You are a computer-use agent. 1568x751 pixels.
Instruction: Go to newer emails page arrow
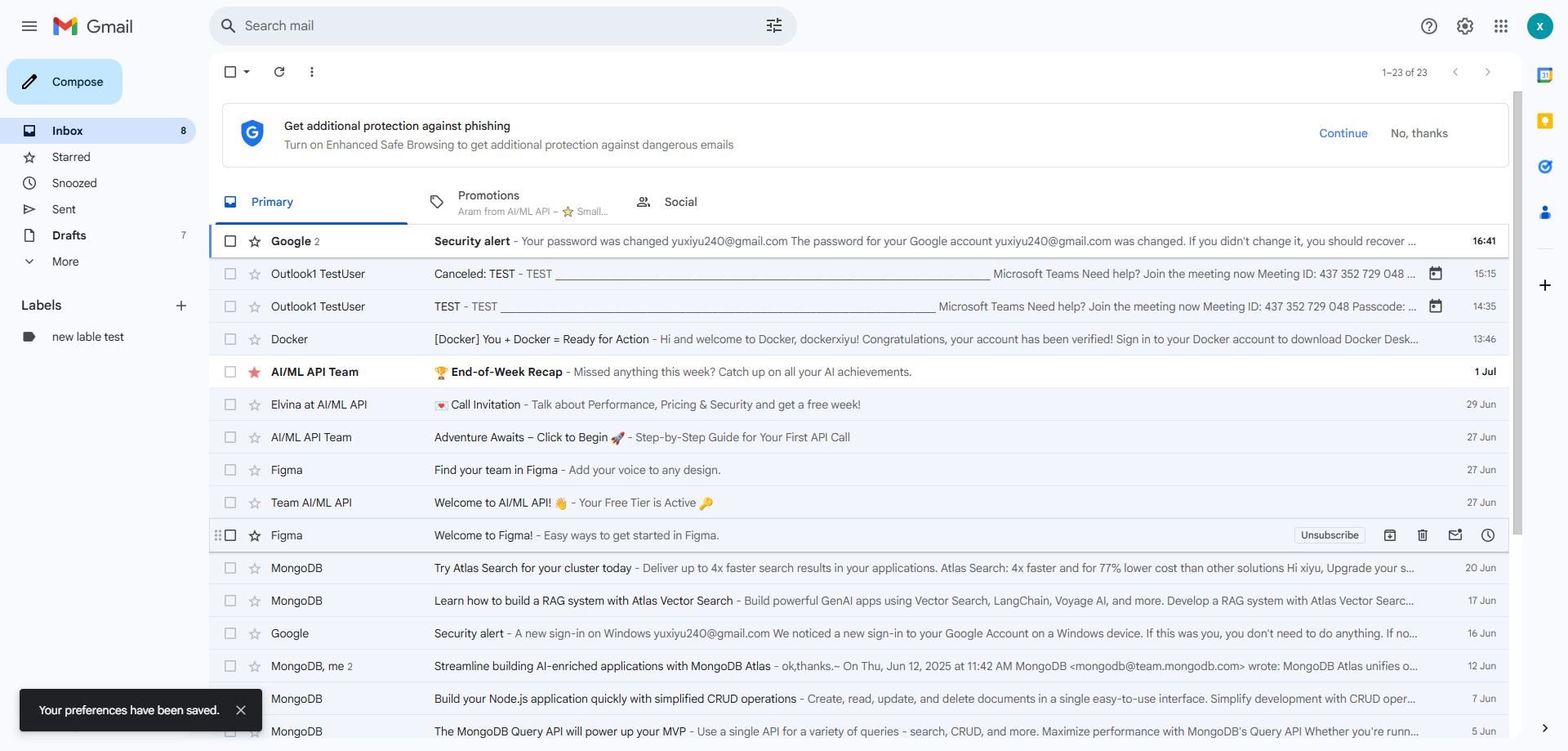[1455, 72]
